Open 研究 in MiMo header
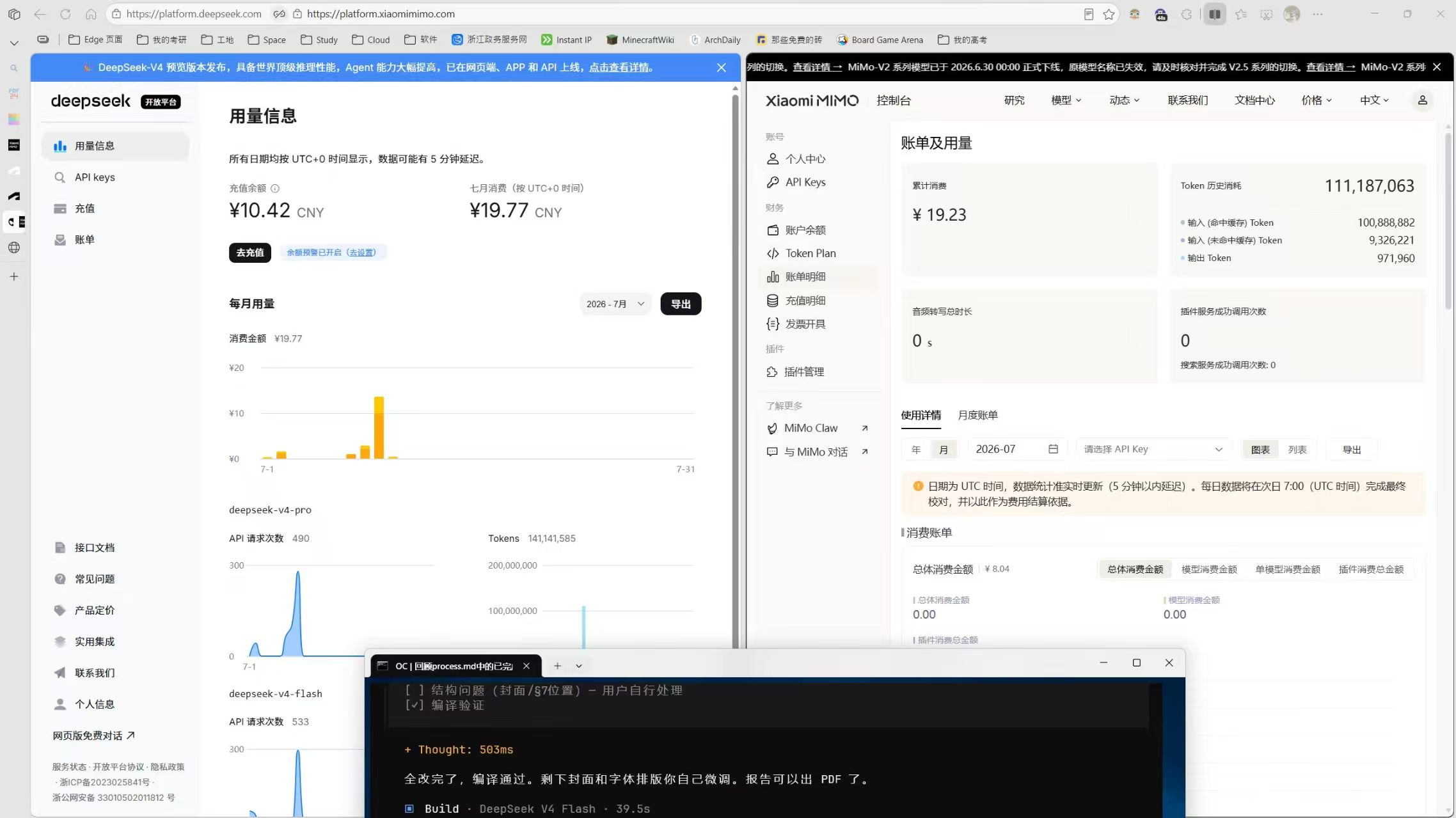The height and width of the screenshot is (818, 1456). click(x=1014, y=100)
